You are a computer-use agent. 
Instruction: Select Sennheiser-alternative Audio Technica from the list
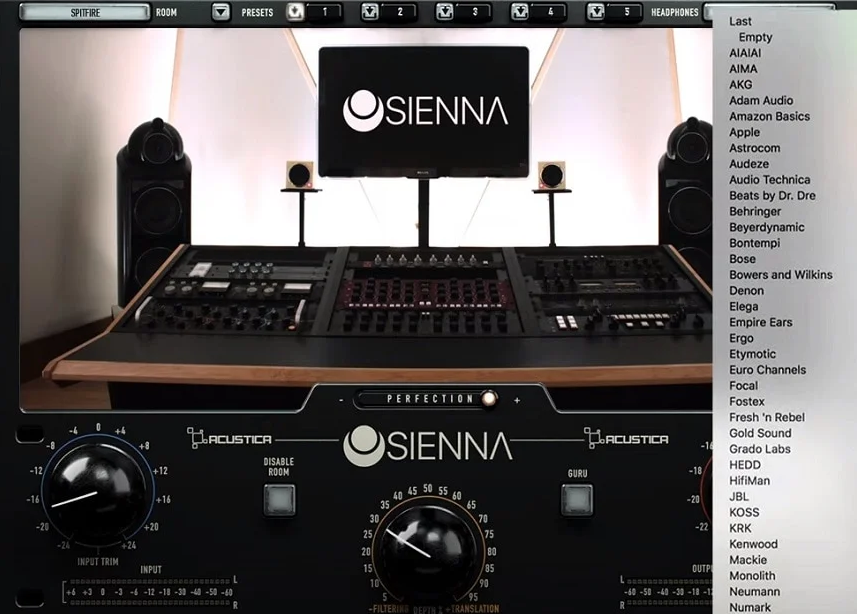(x=772, y=179)
